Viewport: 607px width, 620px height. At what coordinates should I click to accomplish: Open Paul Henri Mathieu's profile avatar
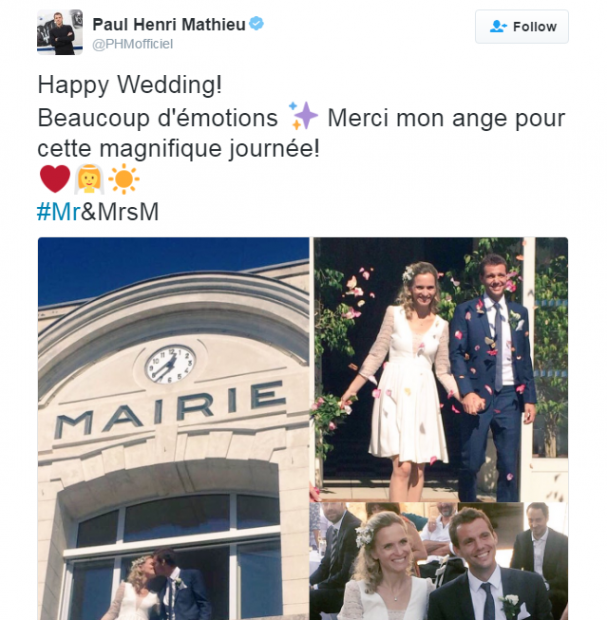coord(60,32)
